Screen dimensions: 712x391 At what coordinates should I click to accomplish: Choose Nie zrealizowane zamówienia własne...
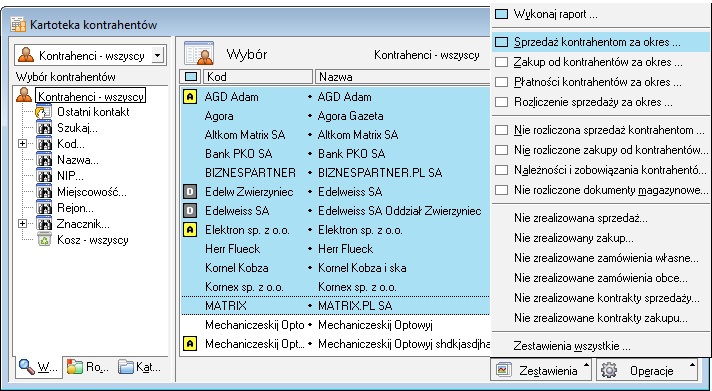(x=600, y=258)
